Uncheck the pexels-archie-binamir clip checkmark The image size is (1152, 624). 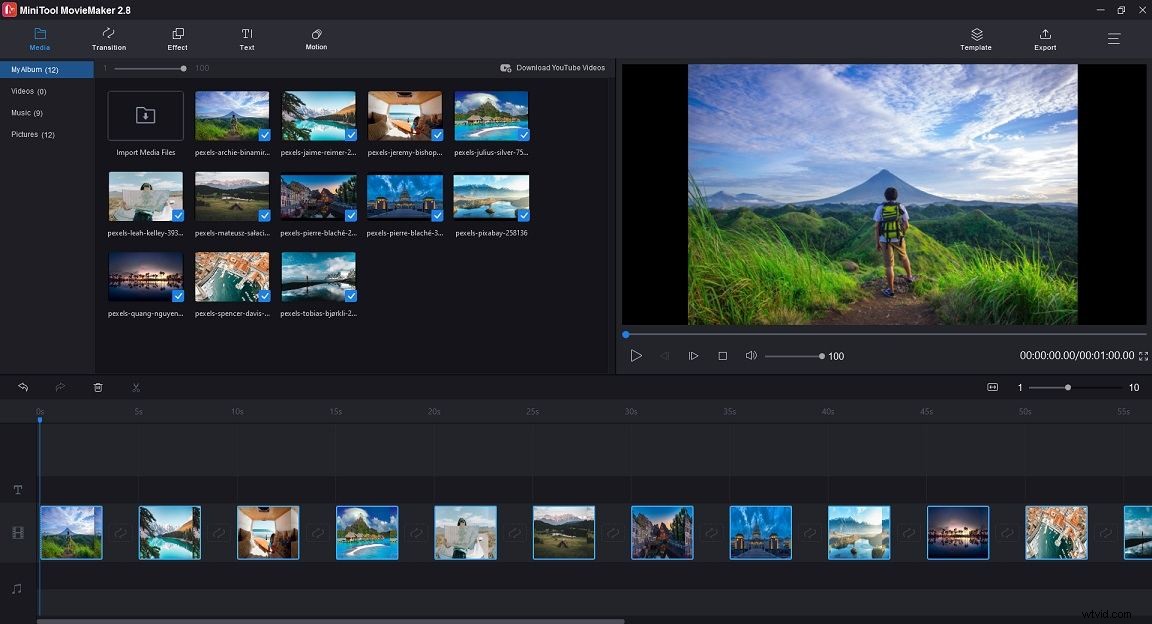point(266,135)
